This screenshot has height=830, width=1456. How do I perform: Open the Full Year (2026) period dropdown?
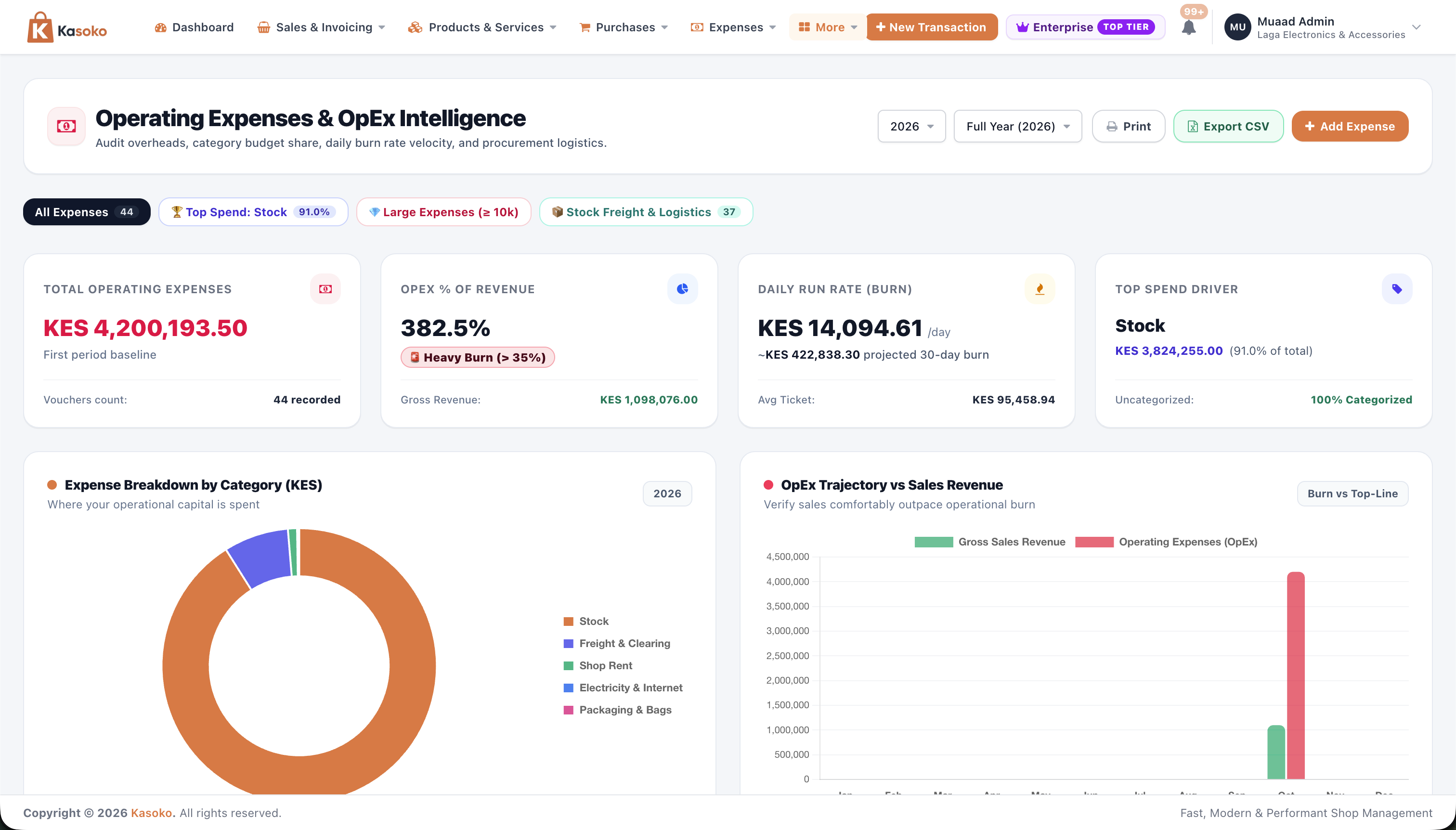1017,127
